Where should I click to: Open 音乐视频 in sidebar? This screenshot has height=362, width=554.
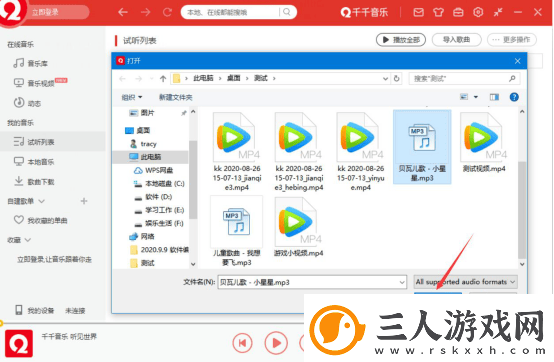(41, 83)
